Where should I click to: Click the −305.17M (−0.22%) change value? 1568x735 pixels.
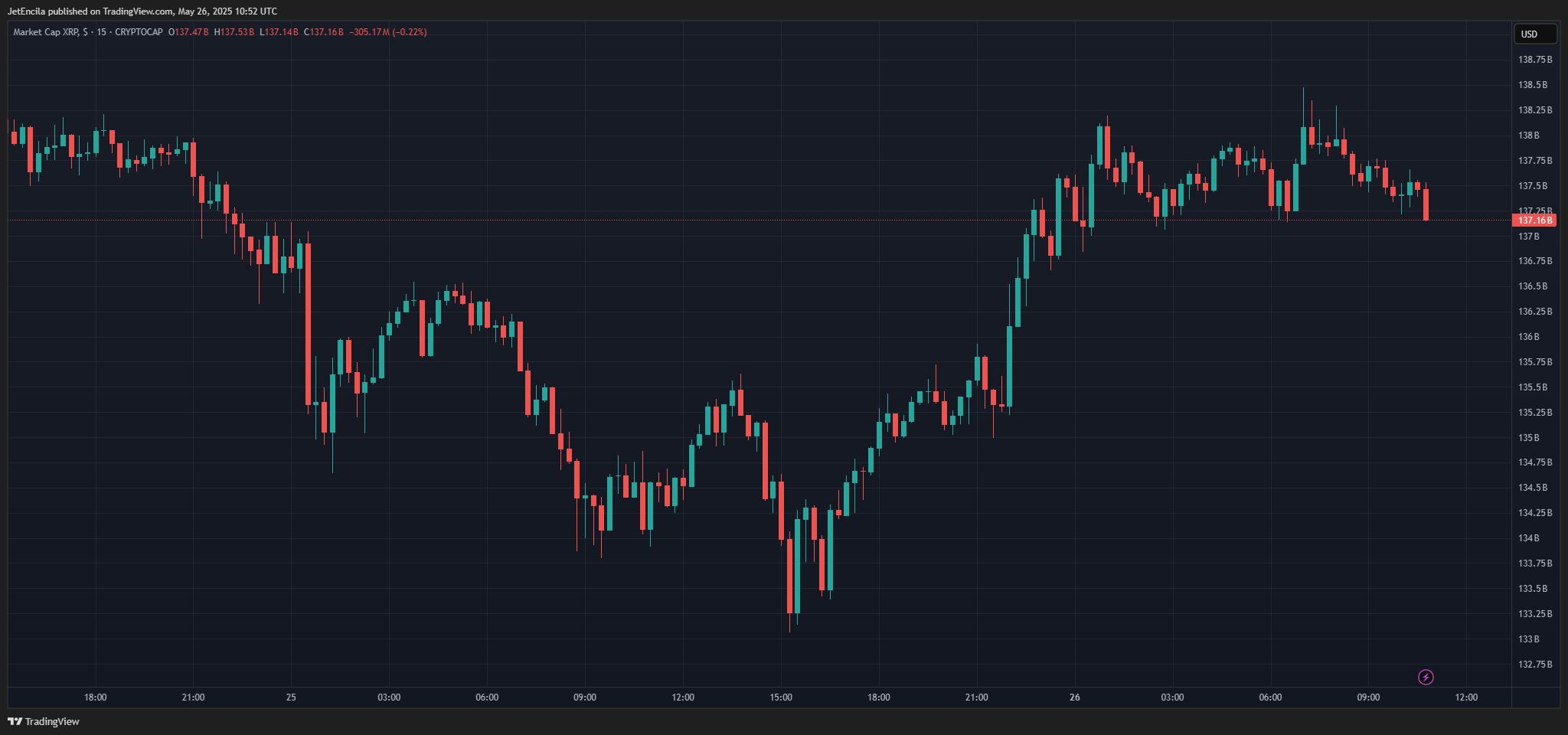387,32
